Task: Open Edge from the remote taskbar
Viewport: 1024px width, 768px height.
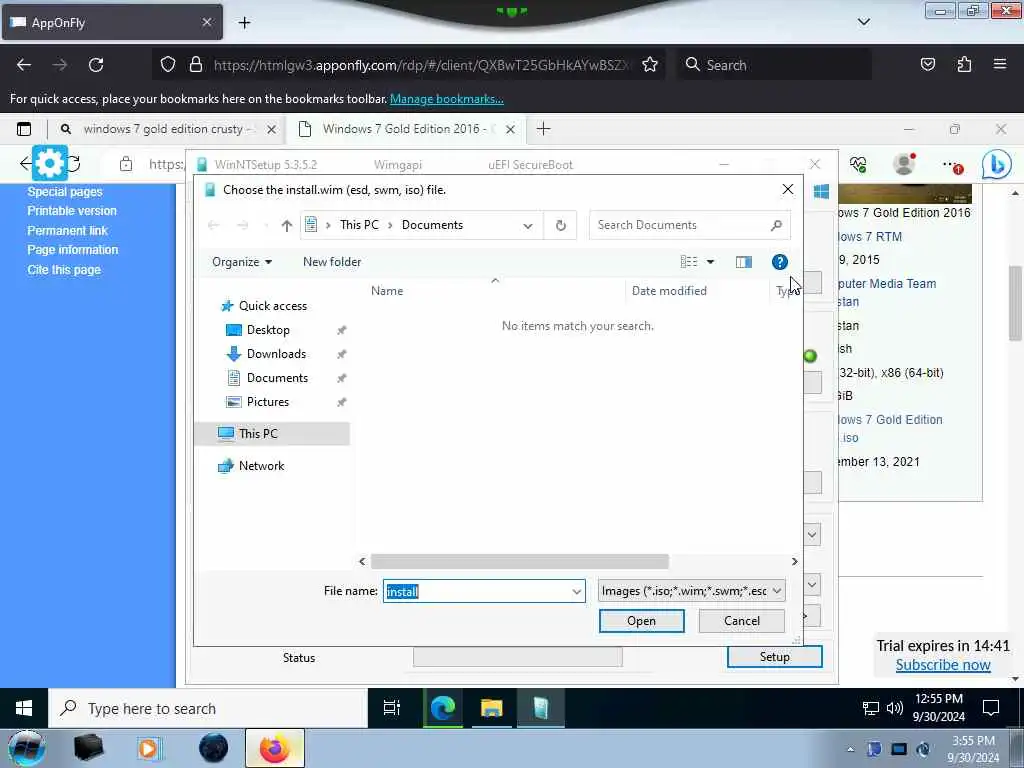Action: [442, 708]
